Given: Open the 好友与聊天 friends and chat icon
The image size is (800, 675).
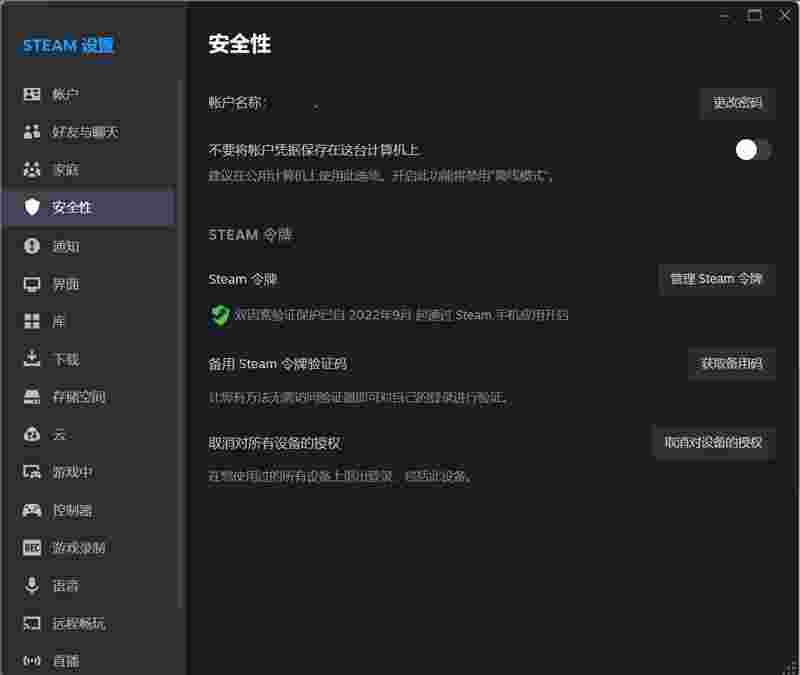Looking at the screenshot, I should coord(32,132).
